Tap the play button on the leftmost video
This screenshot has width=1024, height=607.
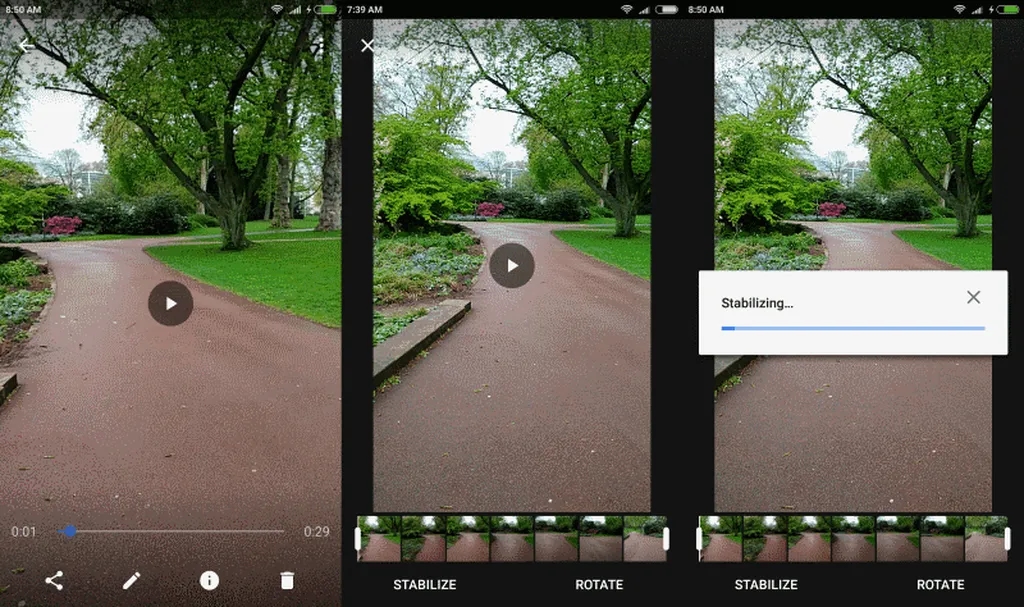(x=170, y=304)
